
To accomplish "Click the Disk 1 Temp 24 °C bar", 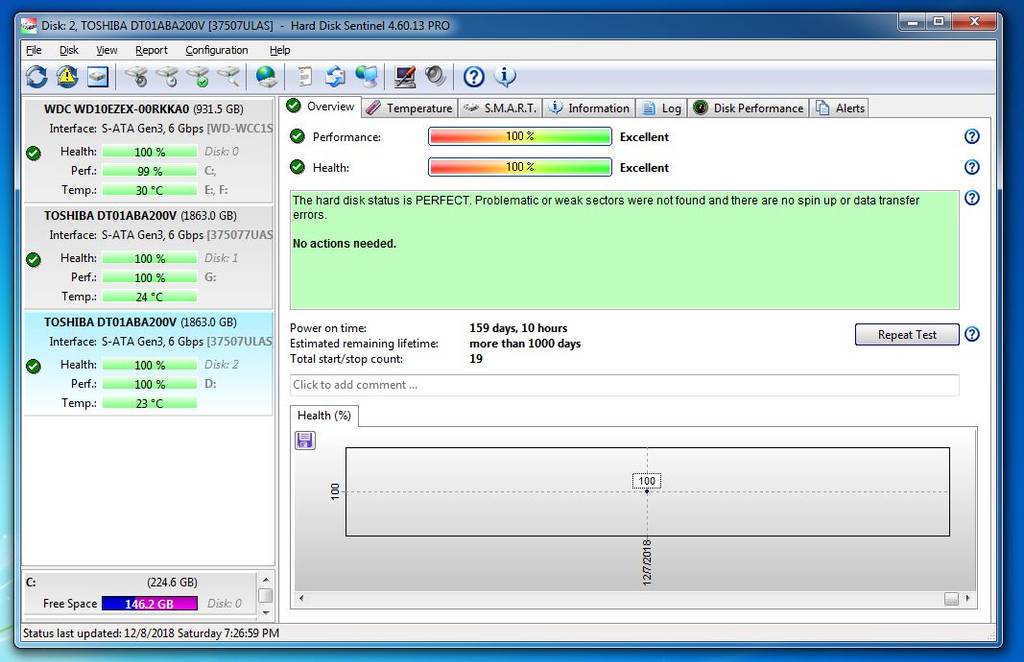I will tap(150, 297).
